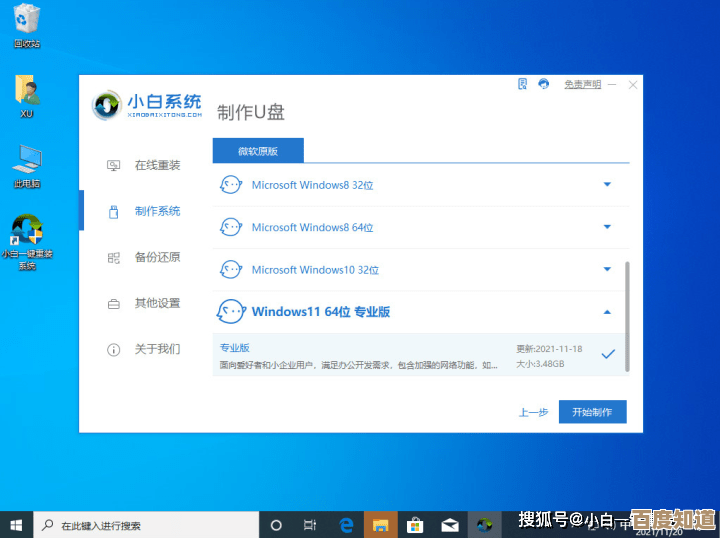Open the customer service headset icon
Image resolution: width=720 pixels, height=538 pixels.
[x=543, y=84]
